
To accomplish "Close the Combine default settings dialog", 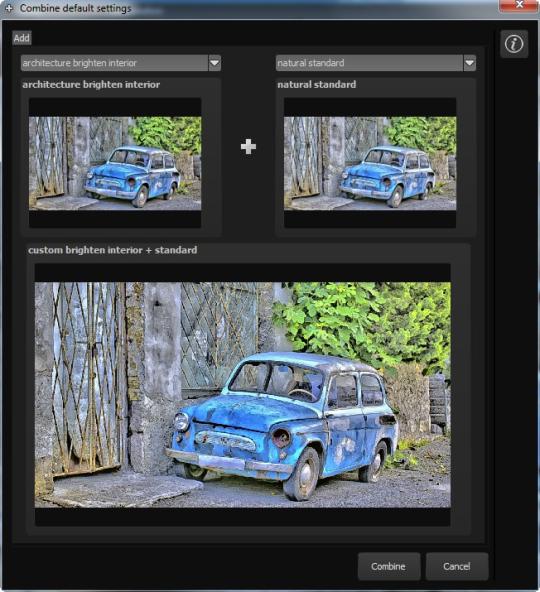I will [x=519, y=5].
